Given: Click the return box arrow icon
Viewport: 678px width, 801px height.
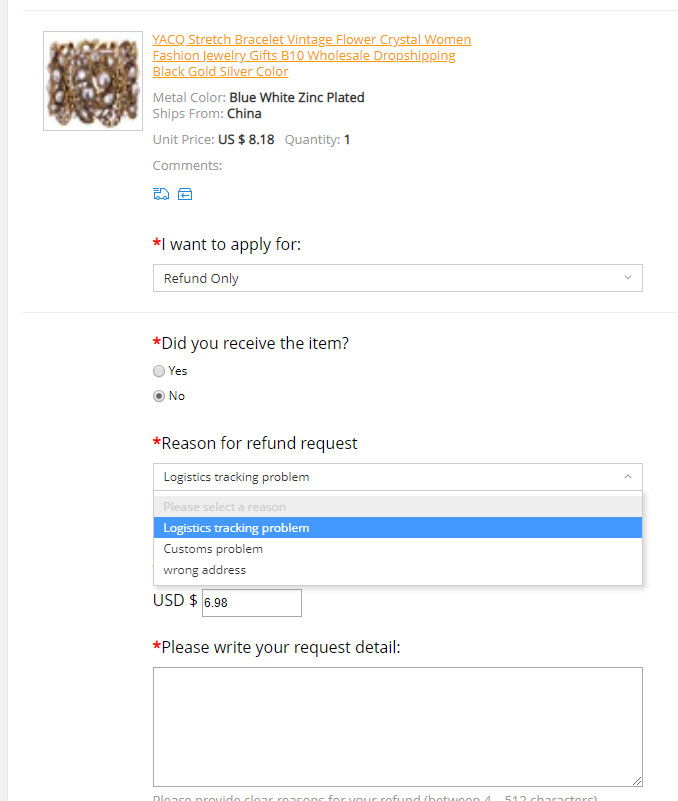Looking at the screenshot, I should (x=185, y=194).
